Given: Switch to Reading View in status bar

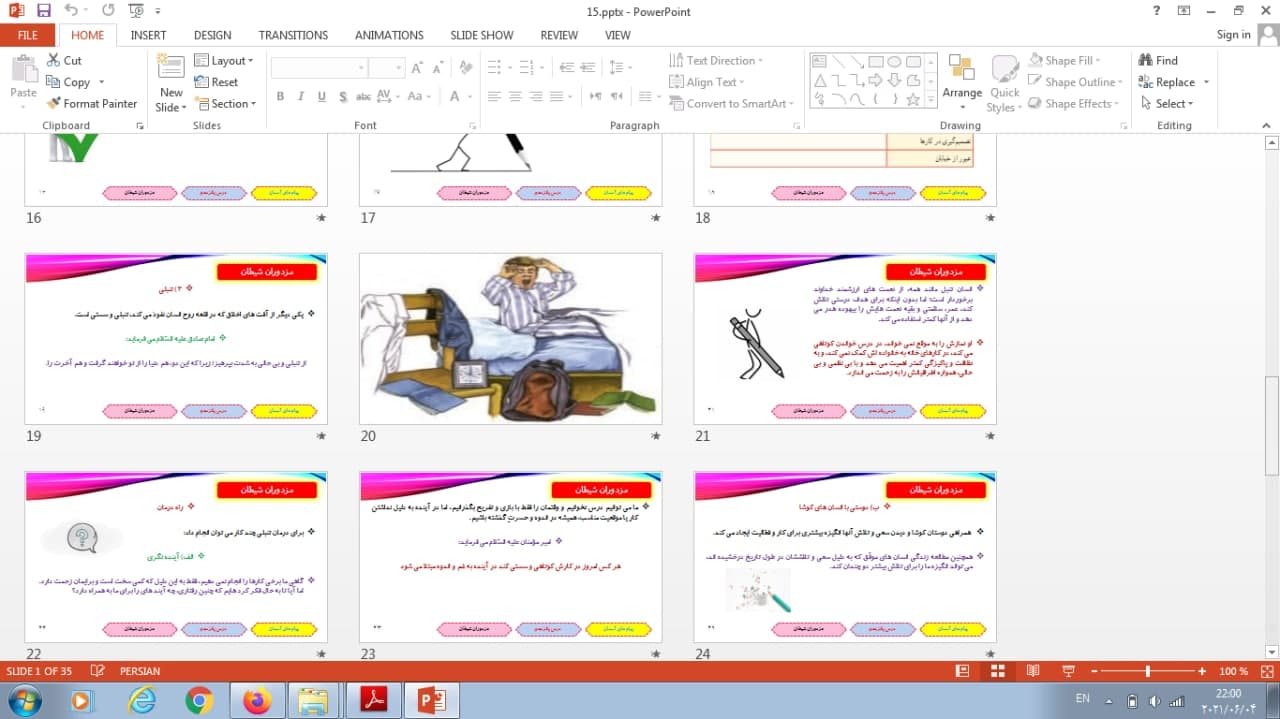Looking at the screenshot, I should point(1031,671).
